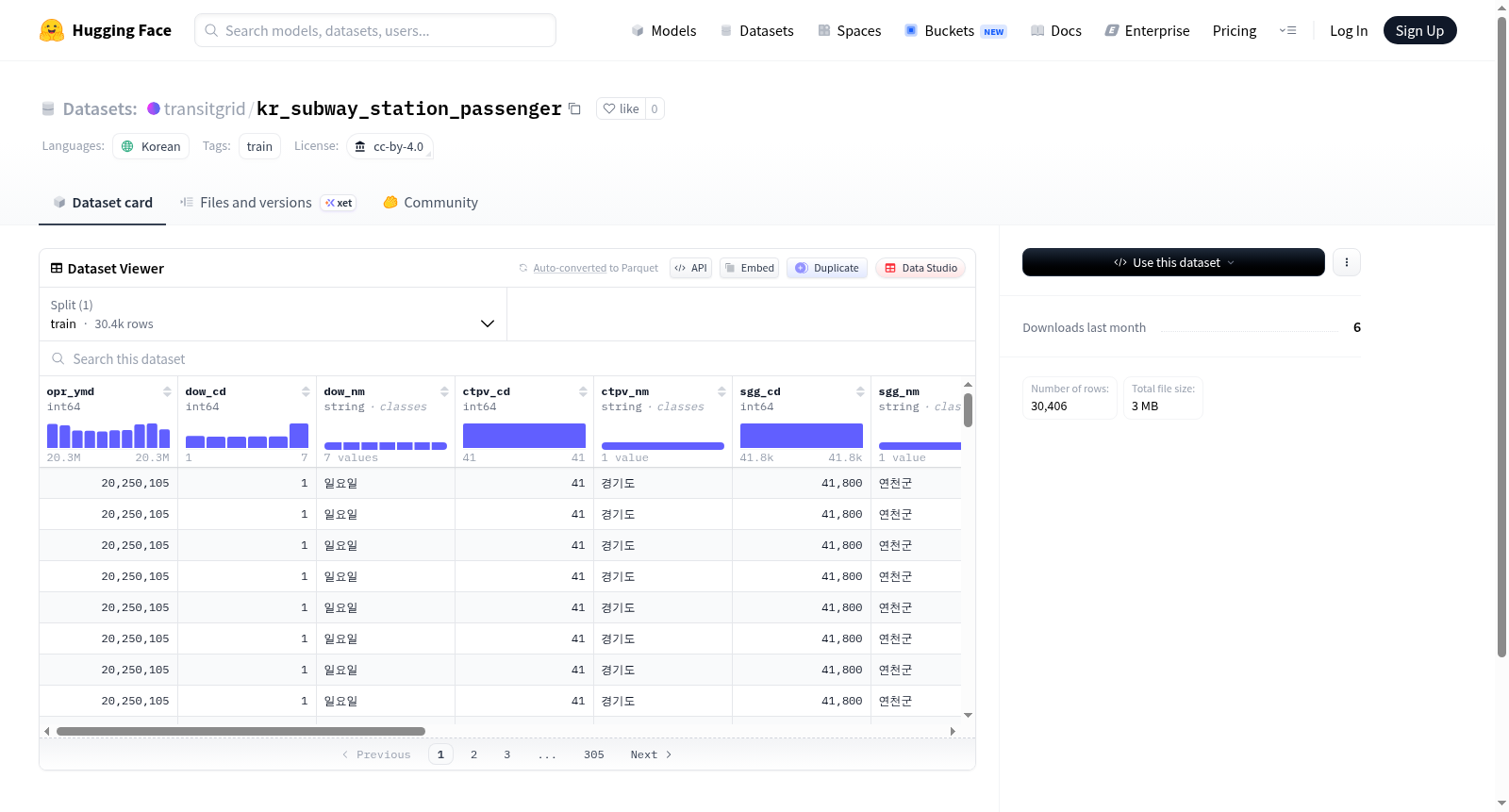Click the sgg_cd histogram bar

(x=802, y=436)
